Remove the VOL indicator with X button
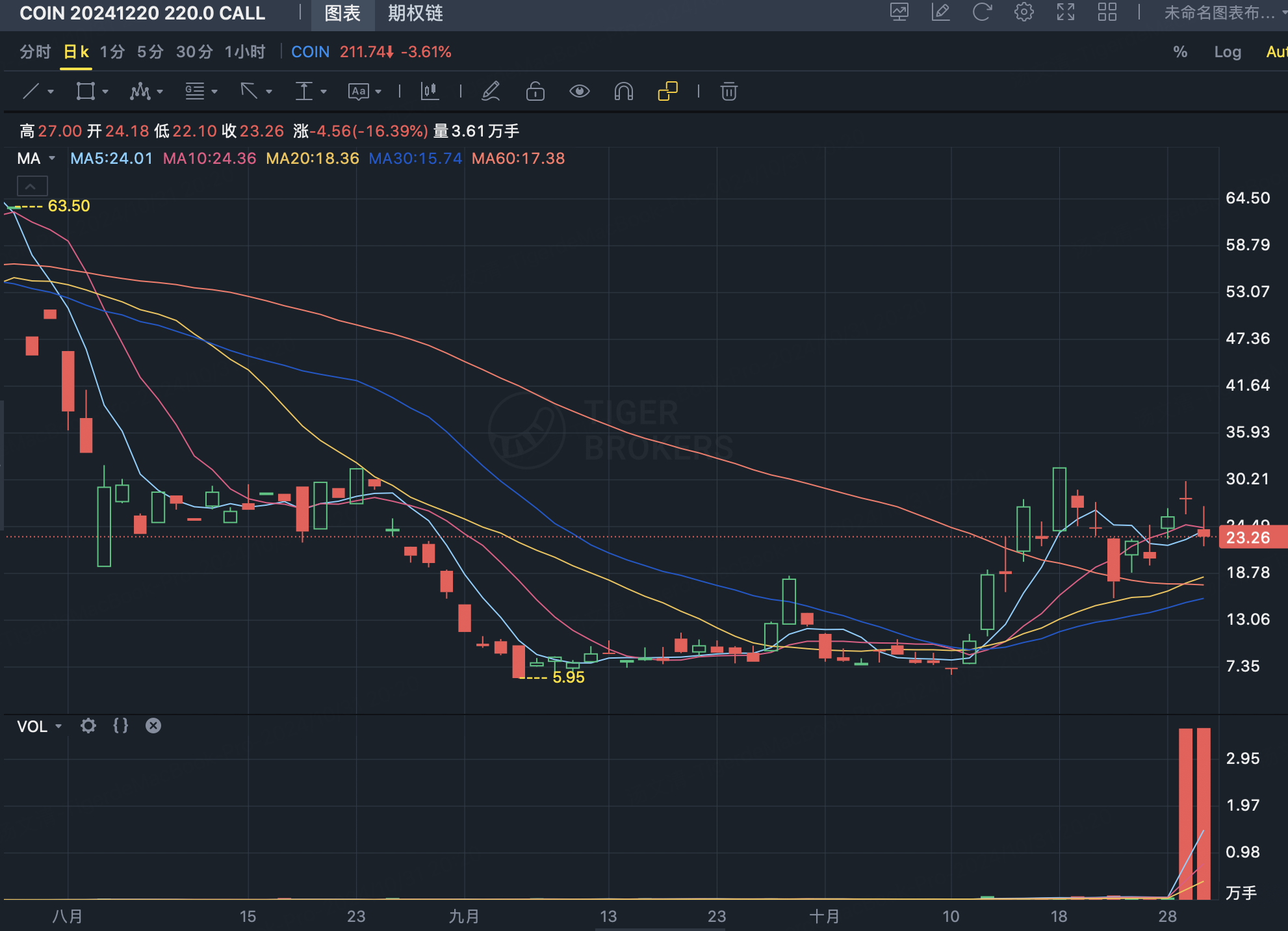 pos(153,726)
